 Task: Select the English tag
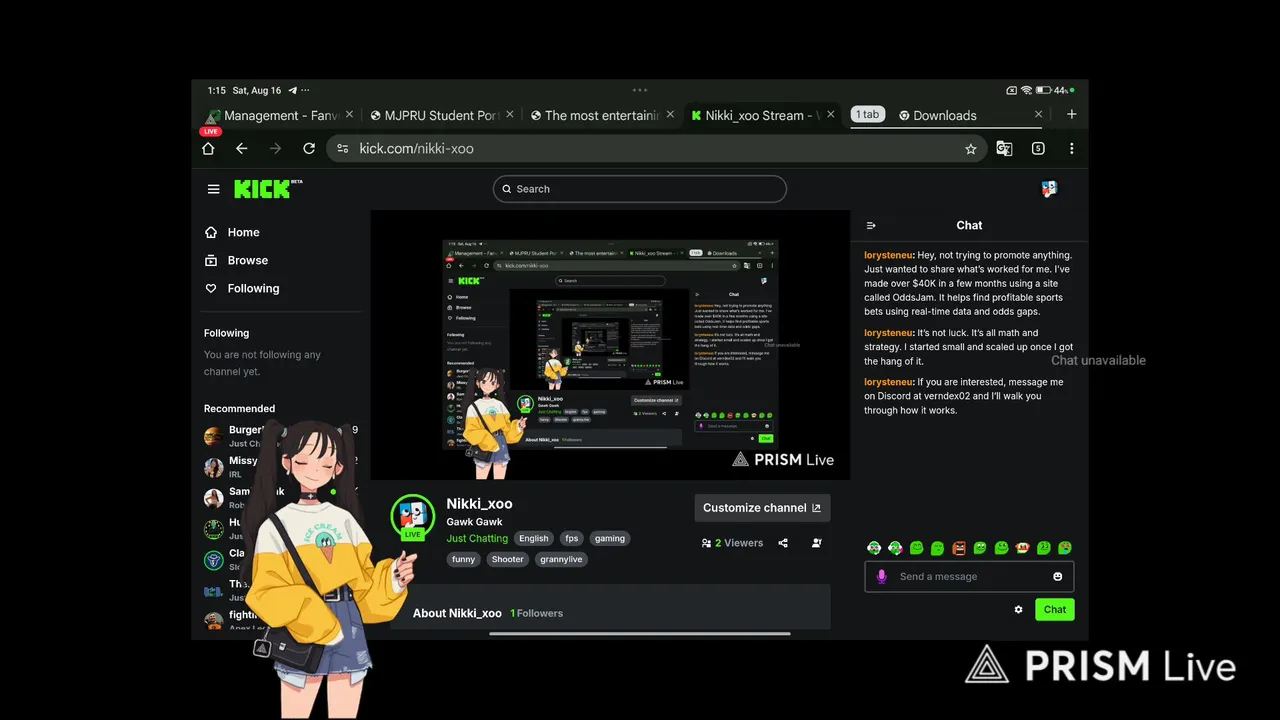533,538
